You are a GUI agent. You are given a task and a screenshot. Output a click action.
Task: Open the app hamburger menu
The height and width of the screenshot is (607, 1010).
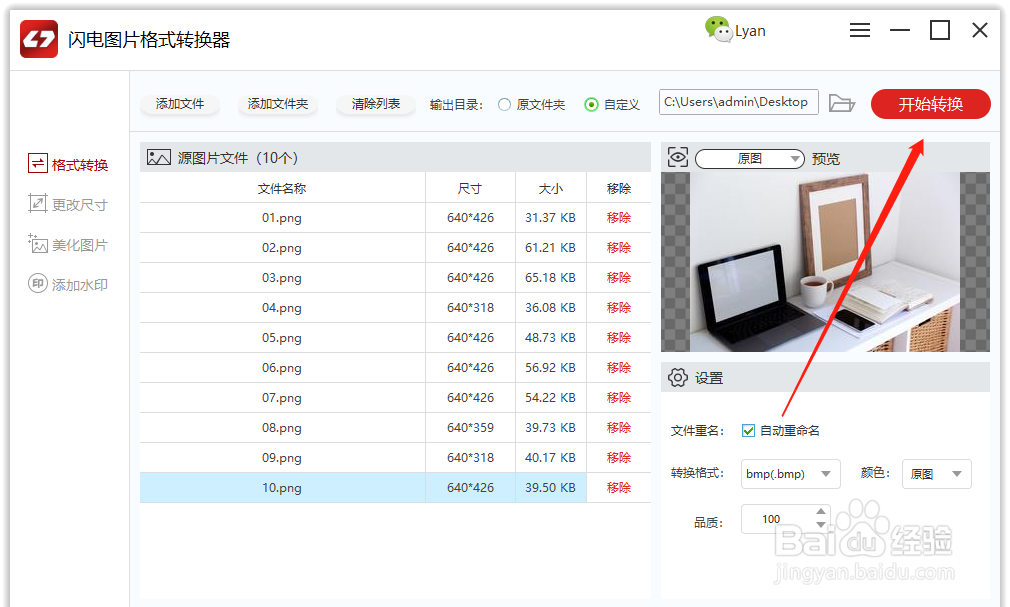[x=859, y=30]
